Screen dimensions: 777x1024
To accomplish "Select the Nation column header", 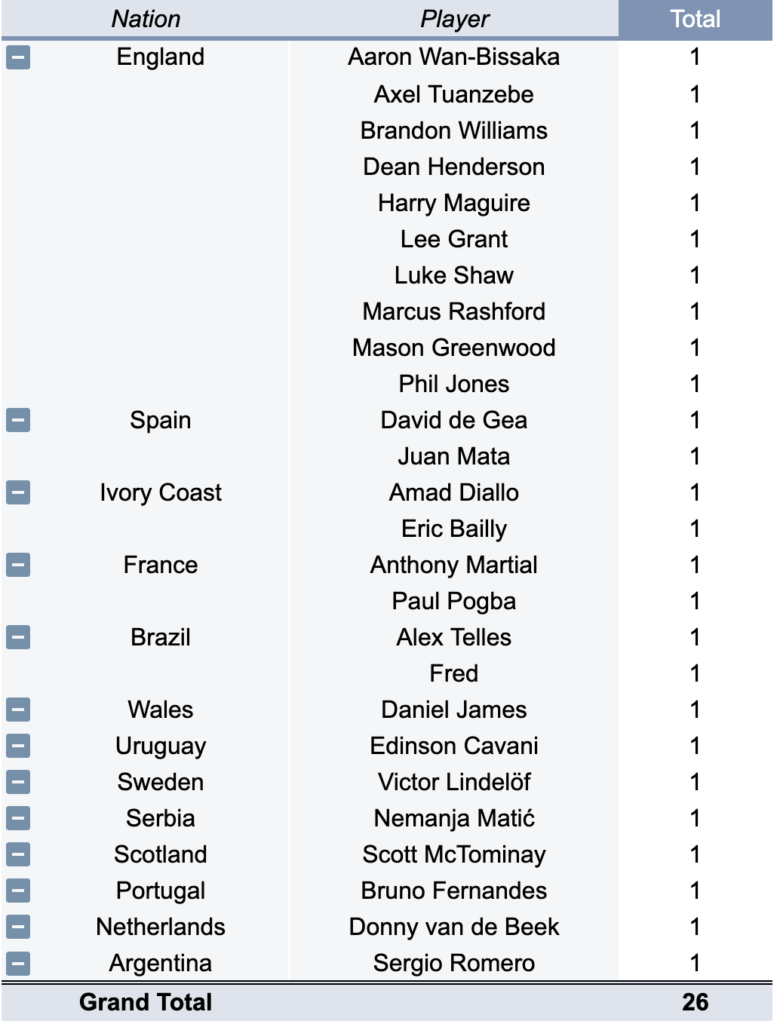I will [146, 19].
